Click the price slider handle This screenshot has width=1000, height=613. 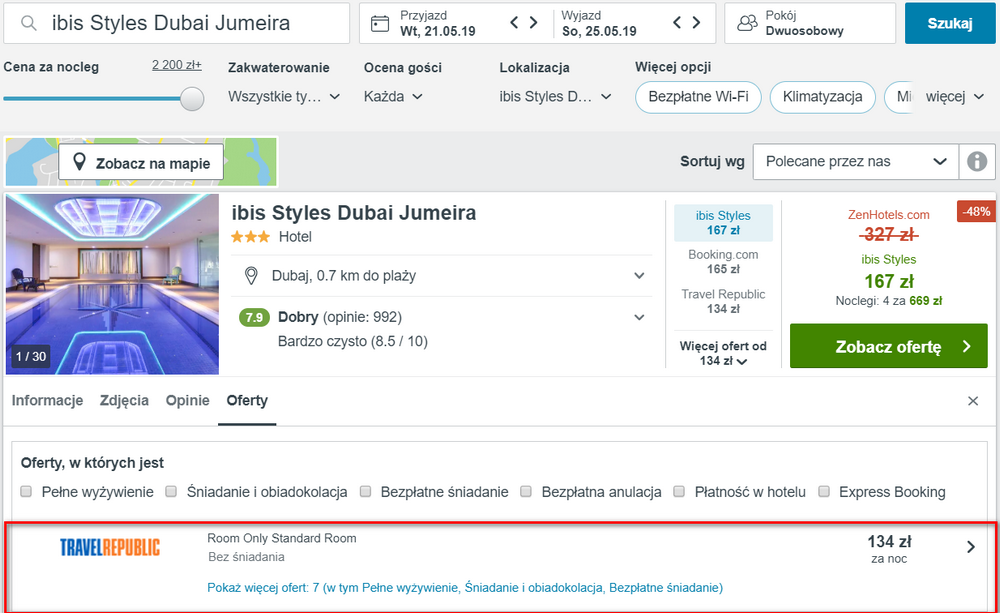[191, 99]
